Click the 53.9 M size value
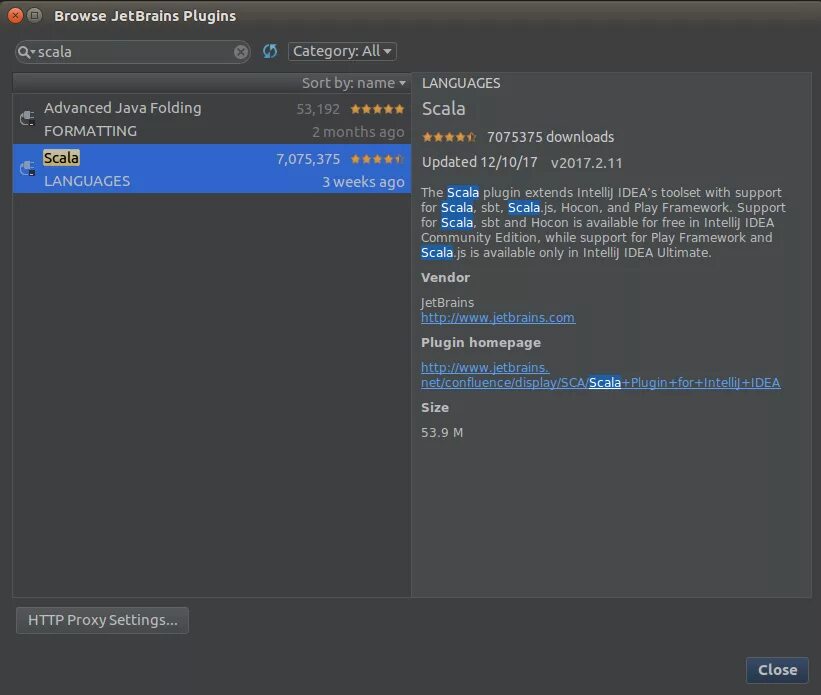The height and width of the screenshot is (695, 821). pyautogui.click(x=442, y=433)
